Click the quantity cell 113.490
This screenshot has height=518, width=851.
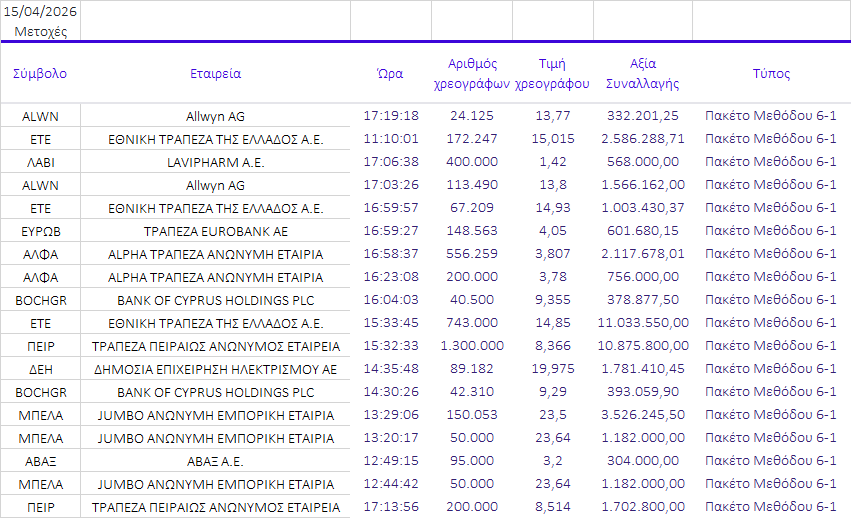[x=472, y=185]
